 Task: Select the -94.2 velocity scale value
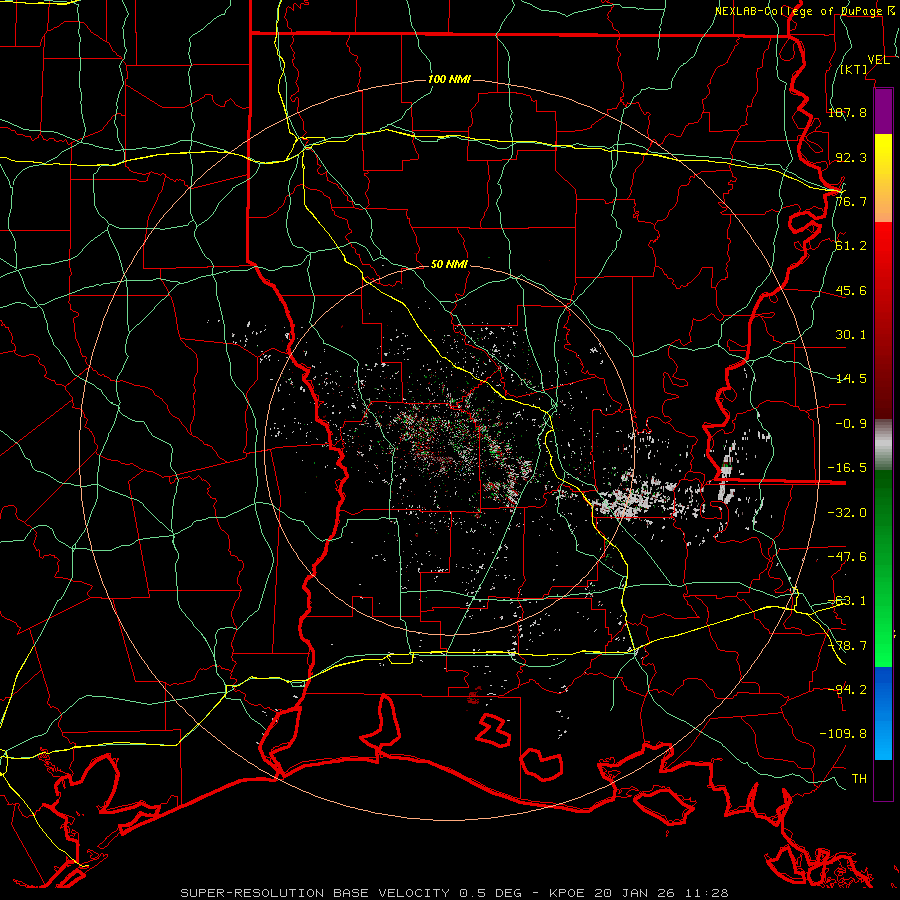(847, 689)
